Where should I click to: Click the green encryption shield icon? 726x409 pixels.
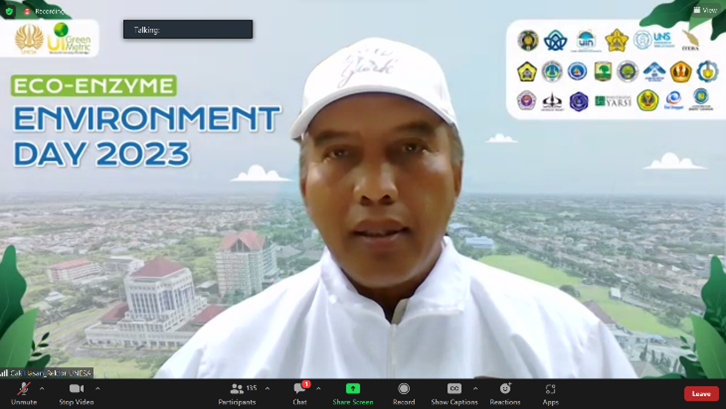tap(9, 11)
